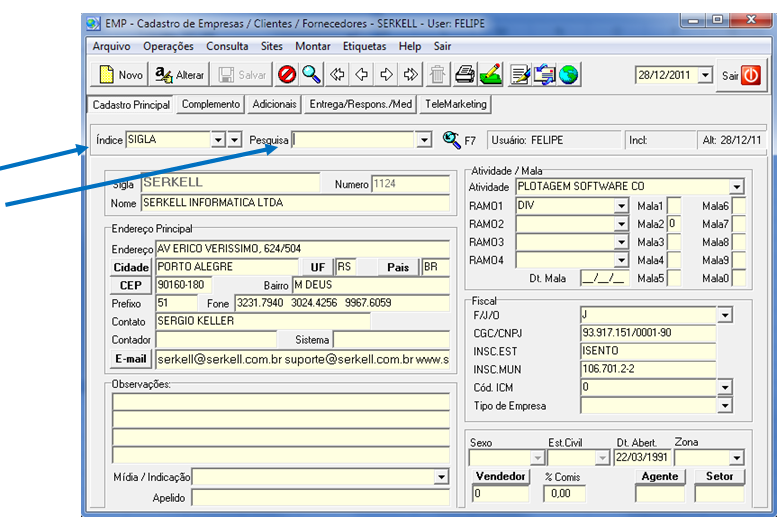
Task: Open the Montar menu
Action: pos(312,46)
